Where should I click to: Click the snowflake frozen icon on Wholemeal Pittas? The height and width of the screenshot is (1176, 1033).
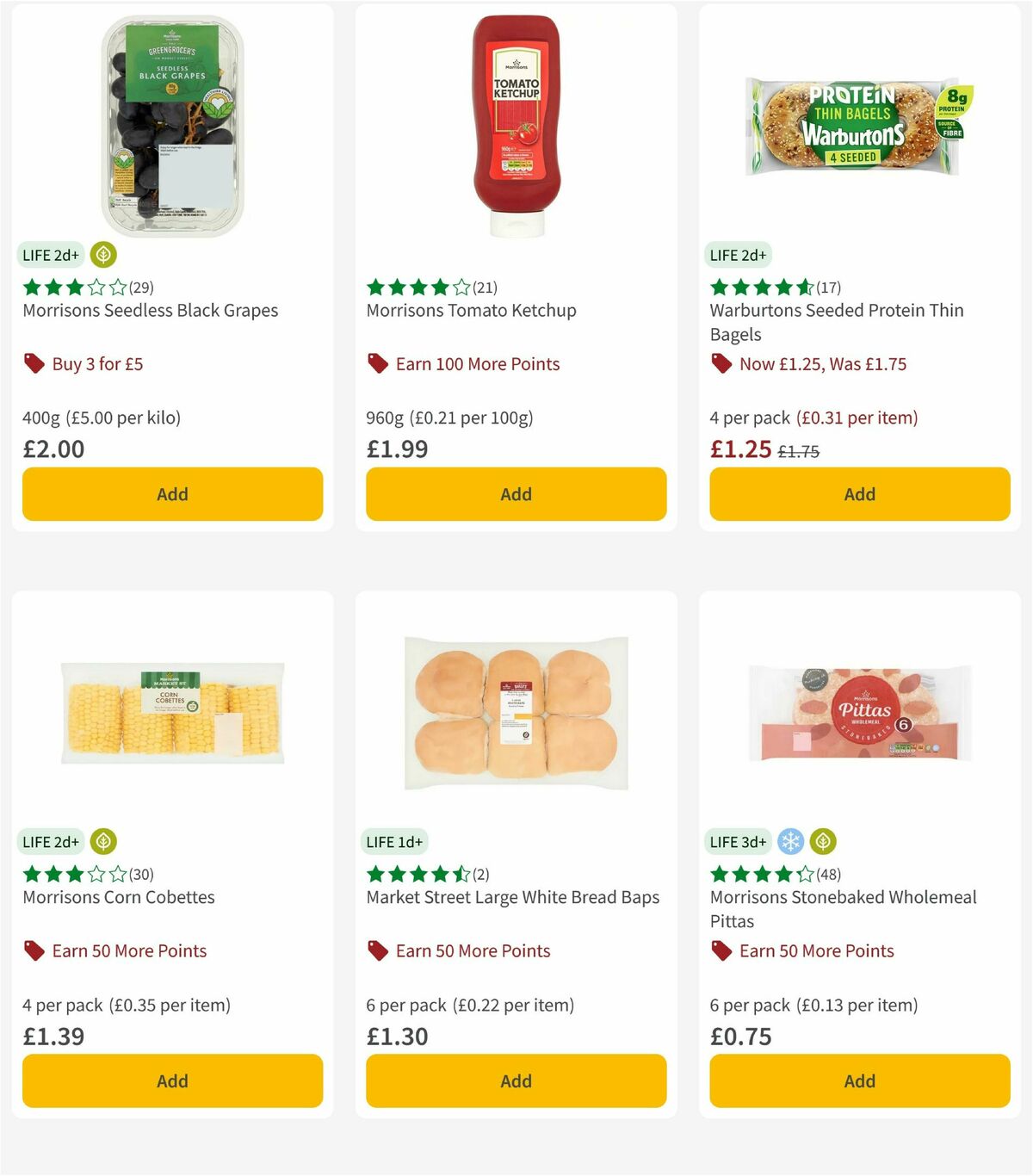790,841
